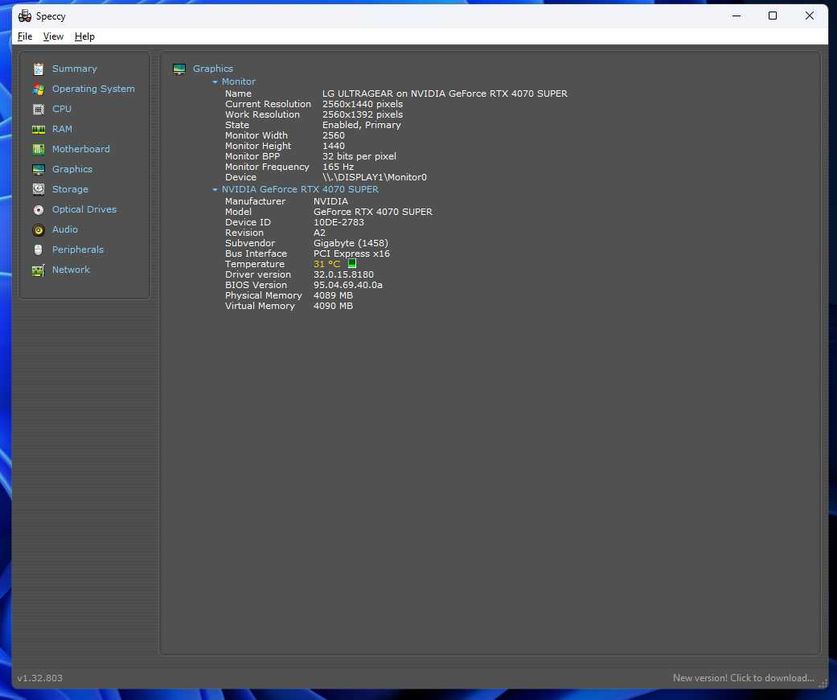The height and width of the screenshot is (700, 837).
Task: Collapse the NVIDIA GeForce RTX 4070 SUPER arrow
Action: [x=215, y=190]
